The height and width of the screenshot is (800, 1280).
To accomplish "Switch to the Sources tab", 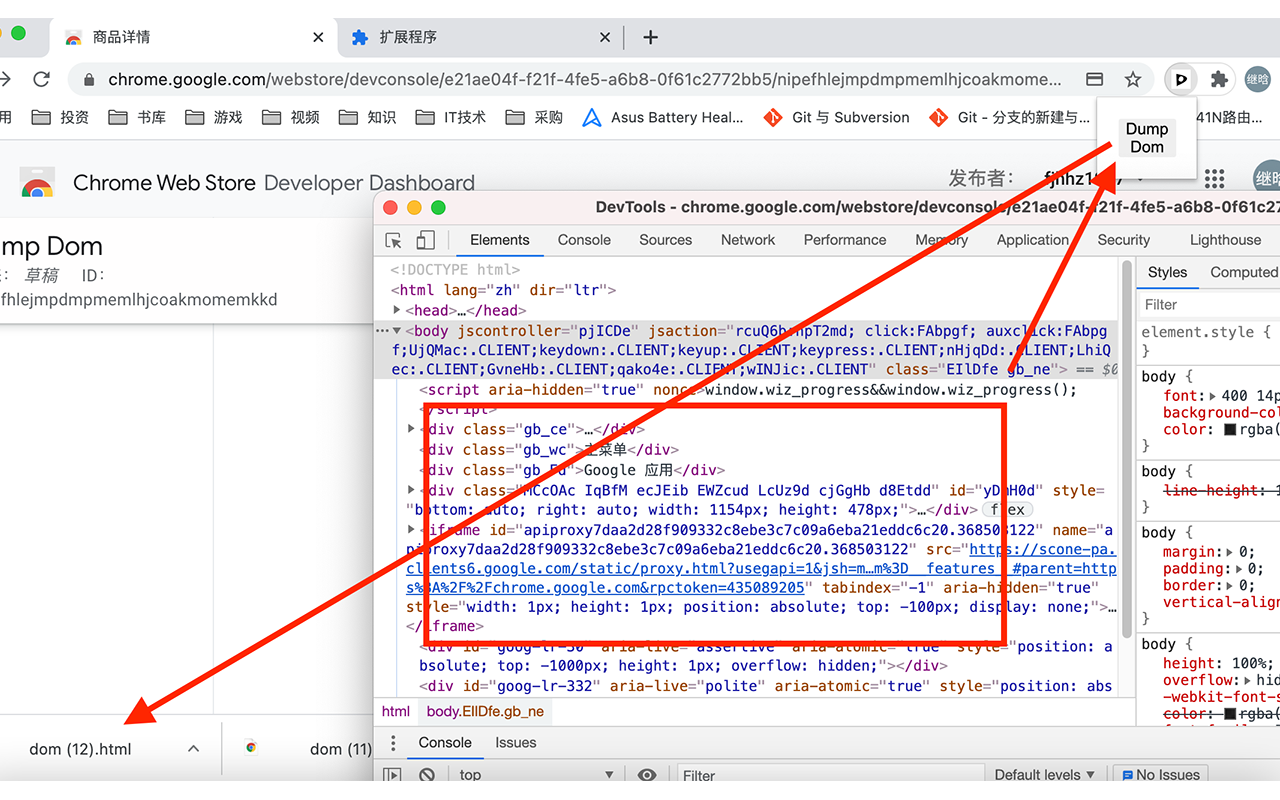I will click(x=665, y=240).
